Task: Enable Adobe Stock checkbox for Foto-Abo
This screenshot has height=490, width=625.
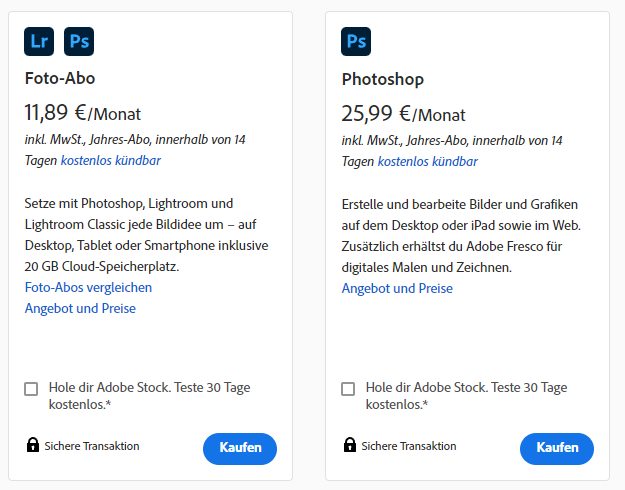Action: click(x=32, y=389)
